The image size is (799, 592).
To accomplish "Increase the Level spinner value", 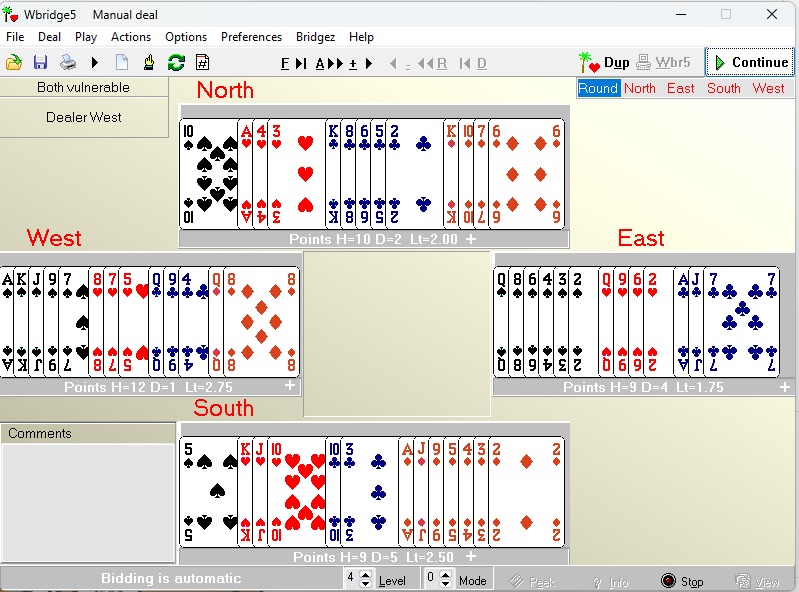I will tap(365, 575).
